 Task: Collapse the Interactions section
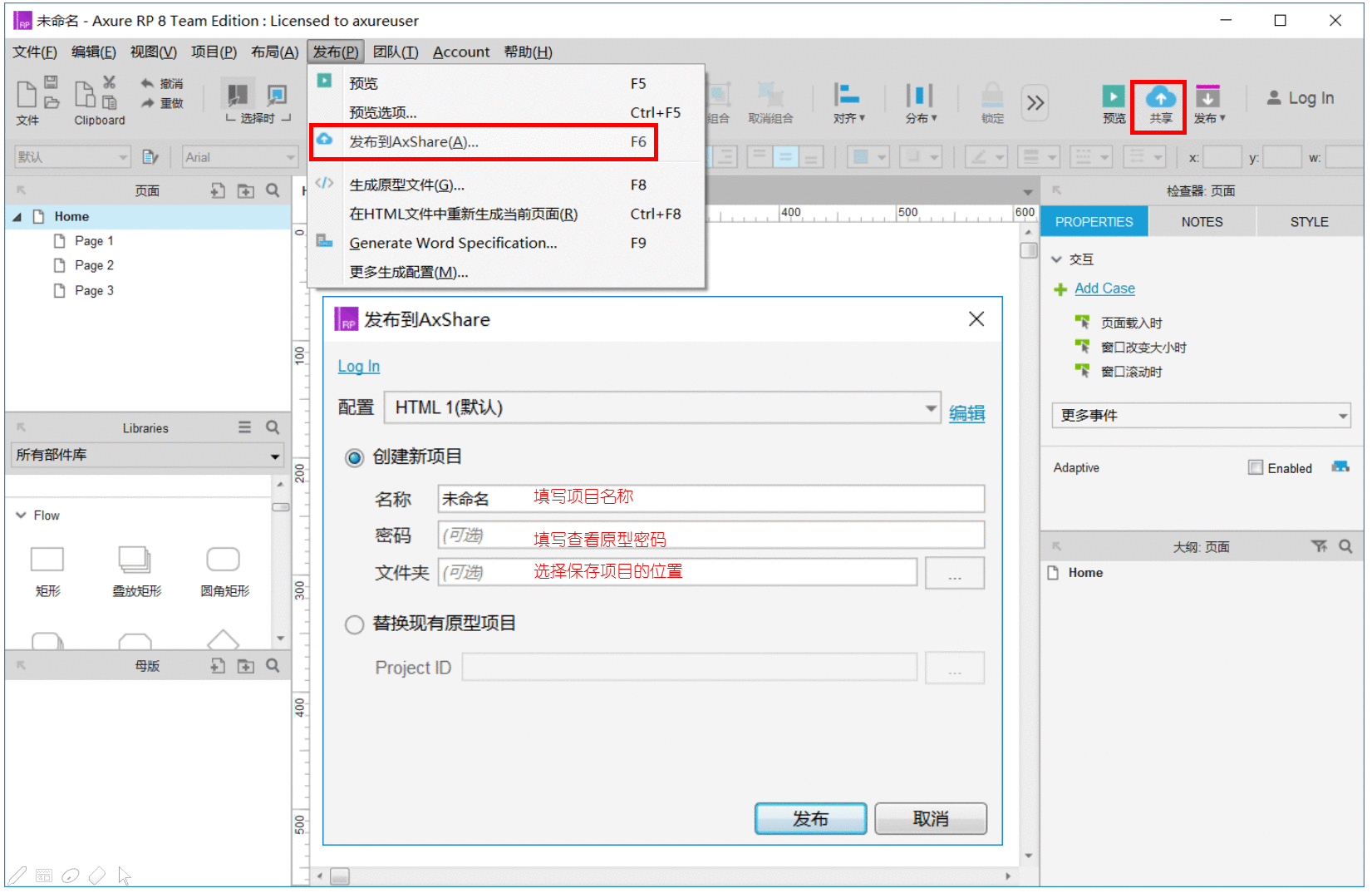pyautogui.click(x=1057, y=259)
